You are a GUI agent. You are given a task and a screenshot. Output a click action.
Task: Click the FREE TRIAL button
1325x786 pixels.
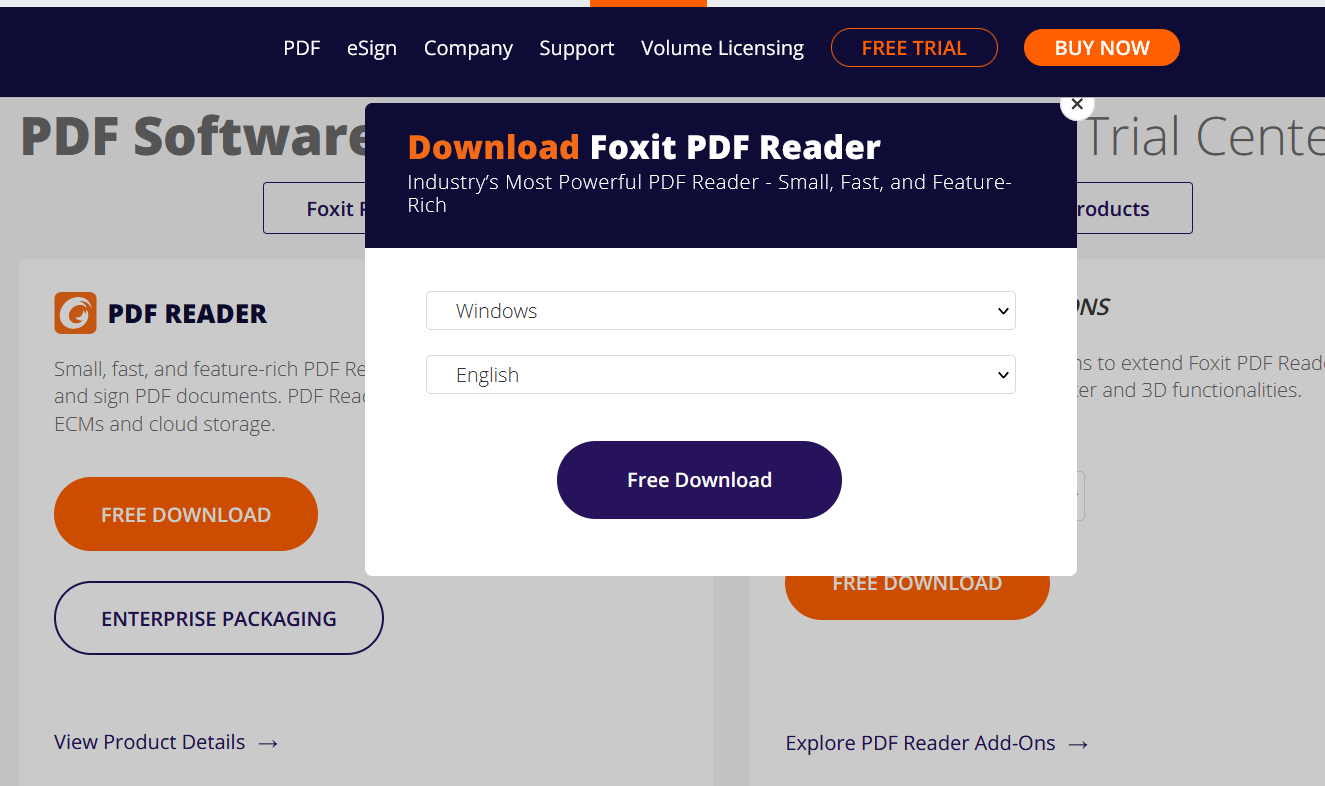[x=914, y=48]
